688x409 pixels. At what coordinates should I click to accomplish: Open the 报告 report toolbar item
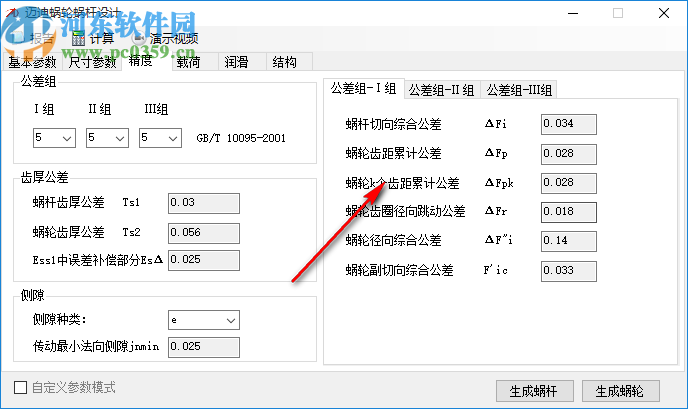(32, 39)
